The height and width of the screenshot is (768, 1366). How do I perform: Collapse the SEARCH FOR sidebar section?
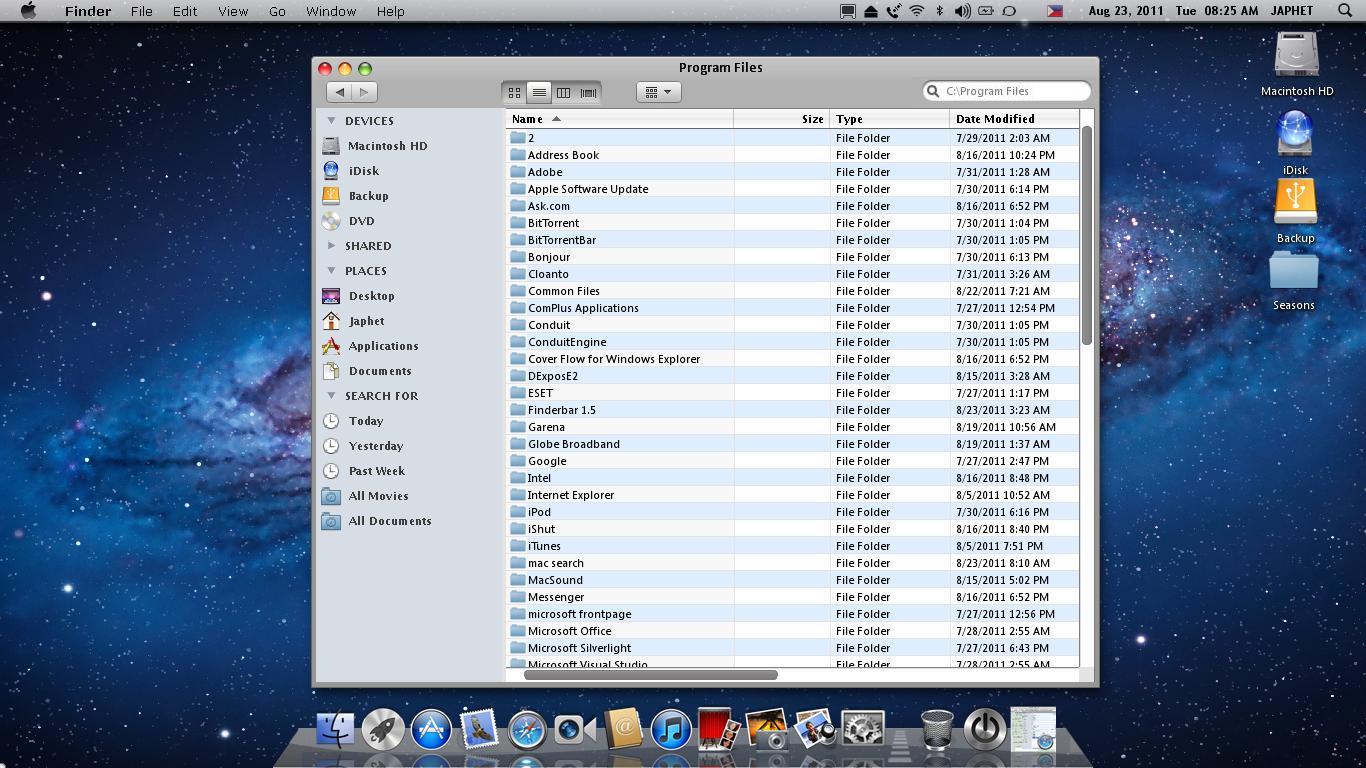pos(332,396)
